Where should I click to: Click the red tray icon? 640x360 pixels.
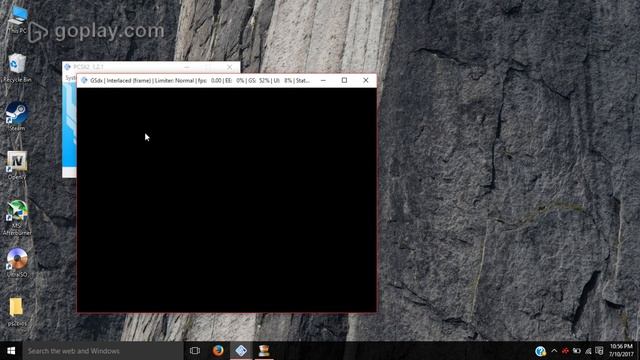click(x=565, y=351)
